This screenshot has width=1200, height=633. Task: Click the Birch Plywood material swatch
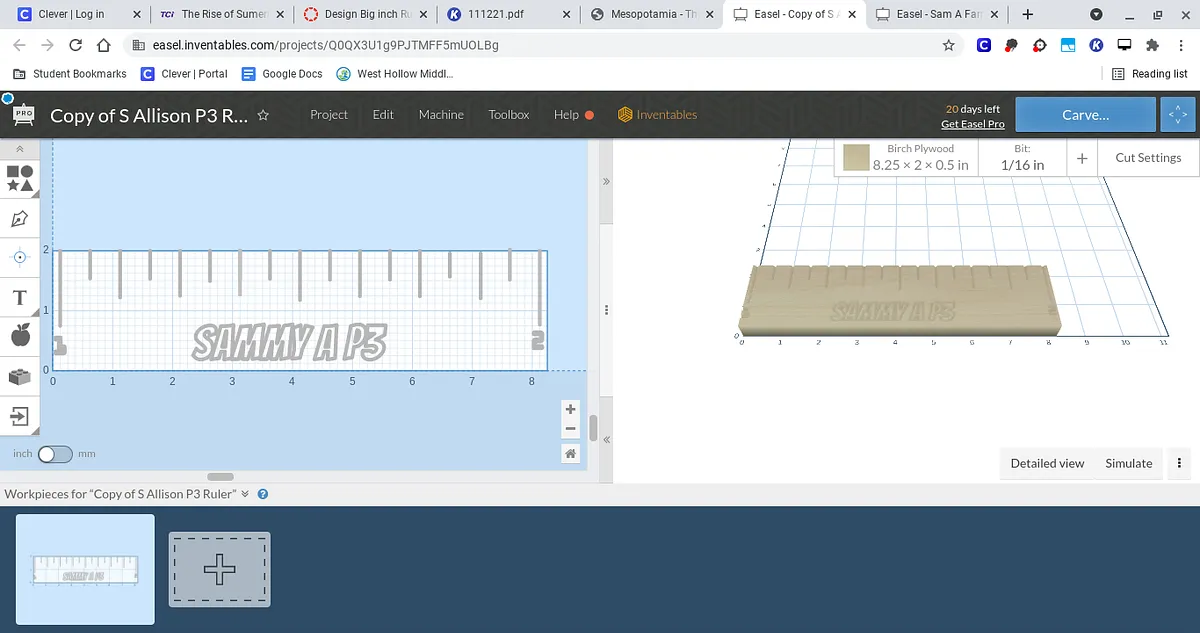coord(855,158)
